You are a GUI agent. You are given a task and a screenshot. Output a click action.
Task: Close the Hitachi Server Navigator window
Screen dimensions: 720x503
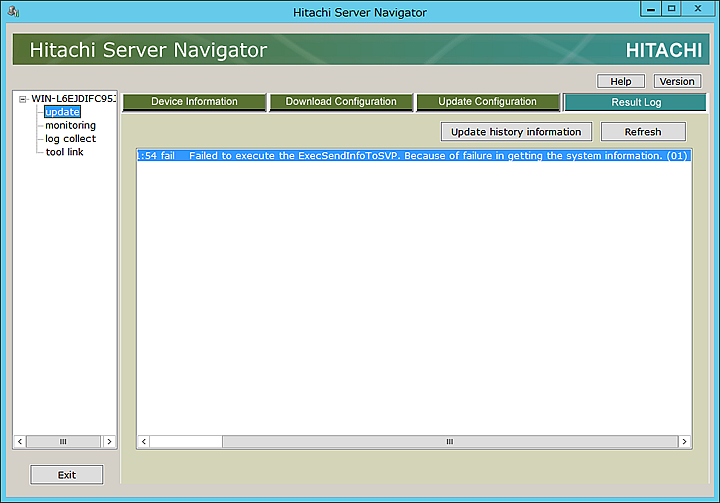click(698, 9)
